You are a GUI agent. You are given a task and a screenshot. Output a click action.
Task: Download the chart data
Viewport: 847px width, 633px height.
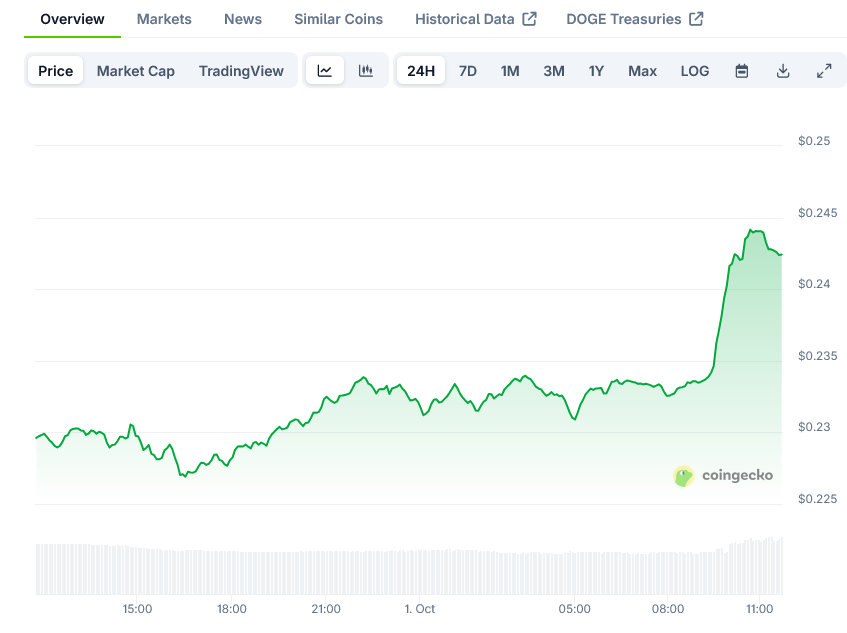783,71
